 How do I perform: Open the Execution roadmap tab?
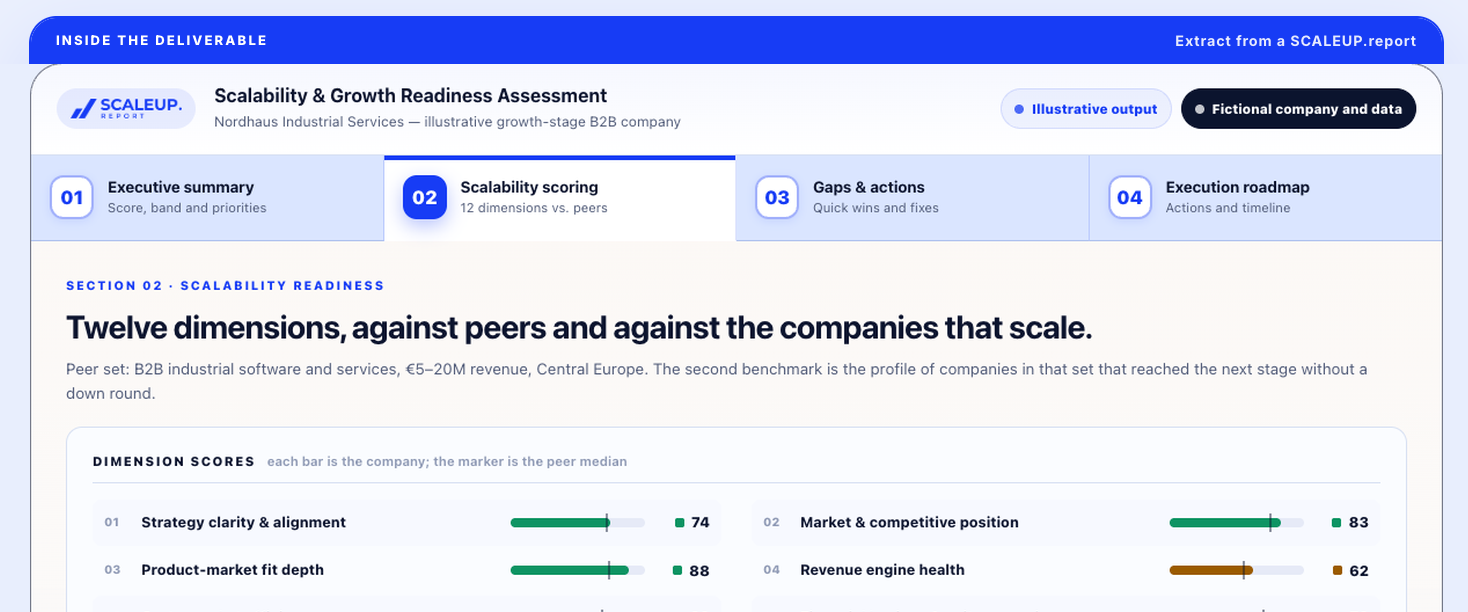(x=1265, y=198)
